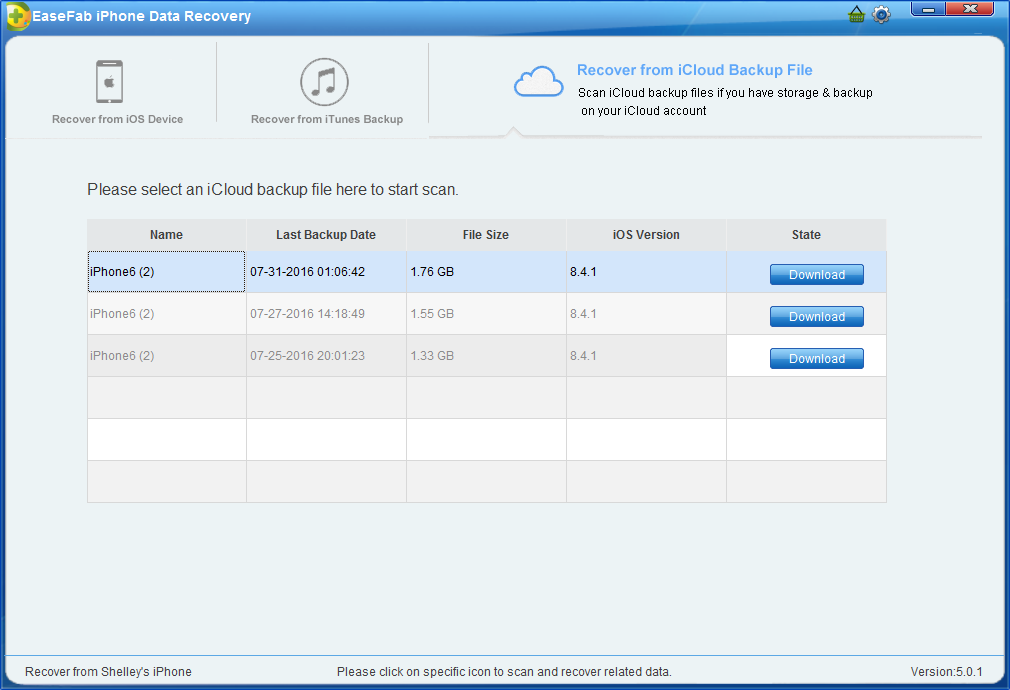This screenshot has height=690, width=1010.
Task: Sort by the Last Backup Date header
Action: pos(326,235)
